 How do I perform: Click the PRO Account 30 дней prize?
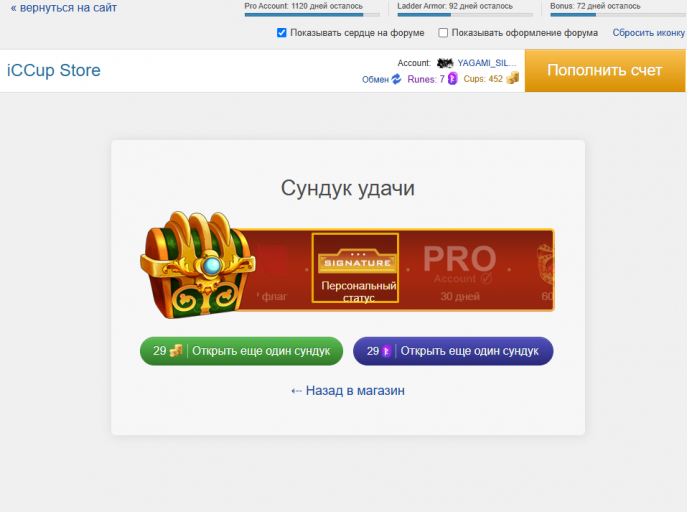point(460,272)
